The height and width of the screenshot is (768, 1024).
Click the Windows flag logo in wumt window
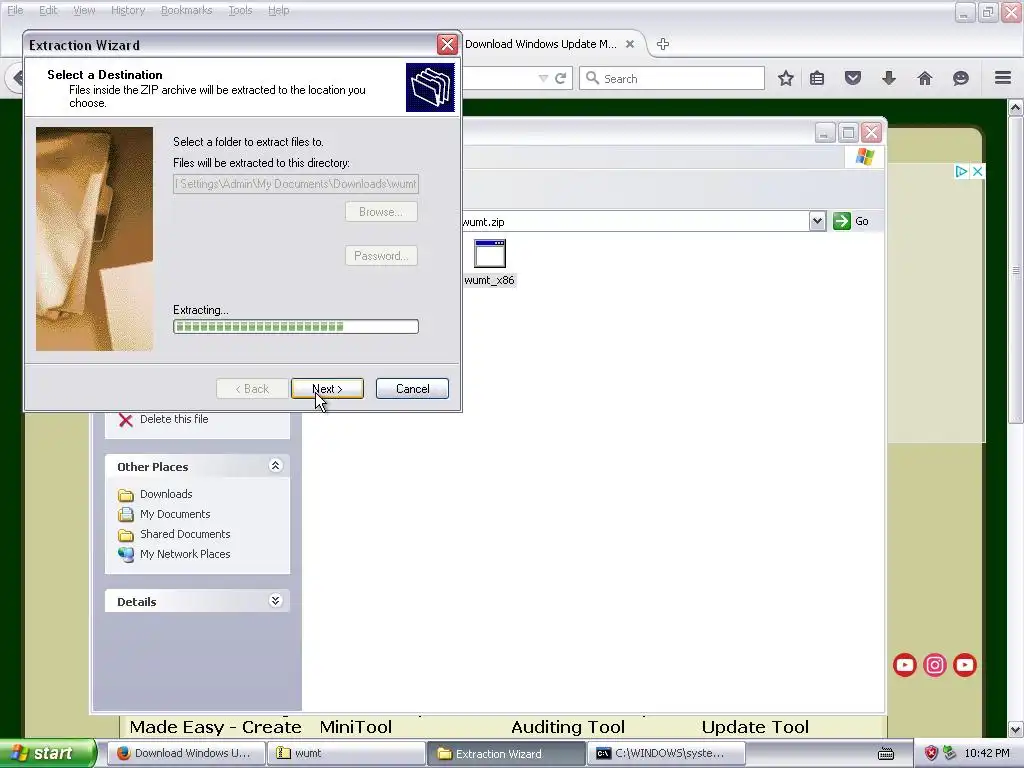point(865,157)
